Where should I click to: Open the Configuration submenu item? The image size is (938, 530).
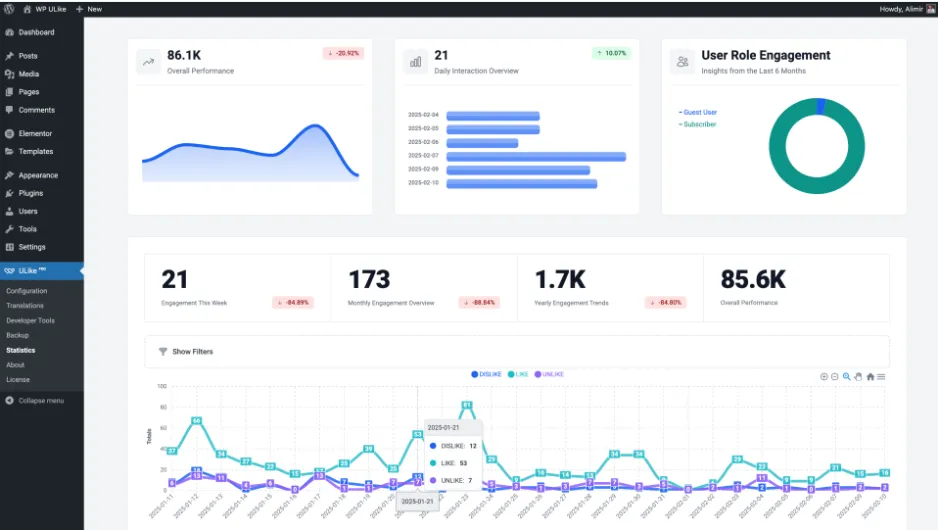(x=27, y=291)
